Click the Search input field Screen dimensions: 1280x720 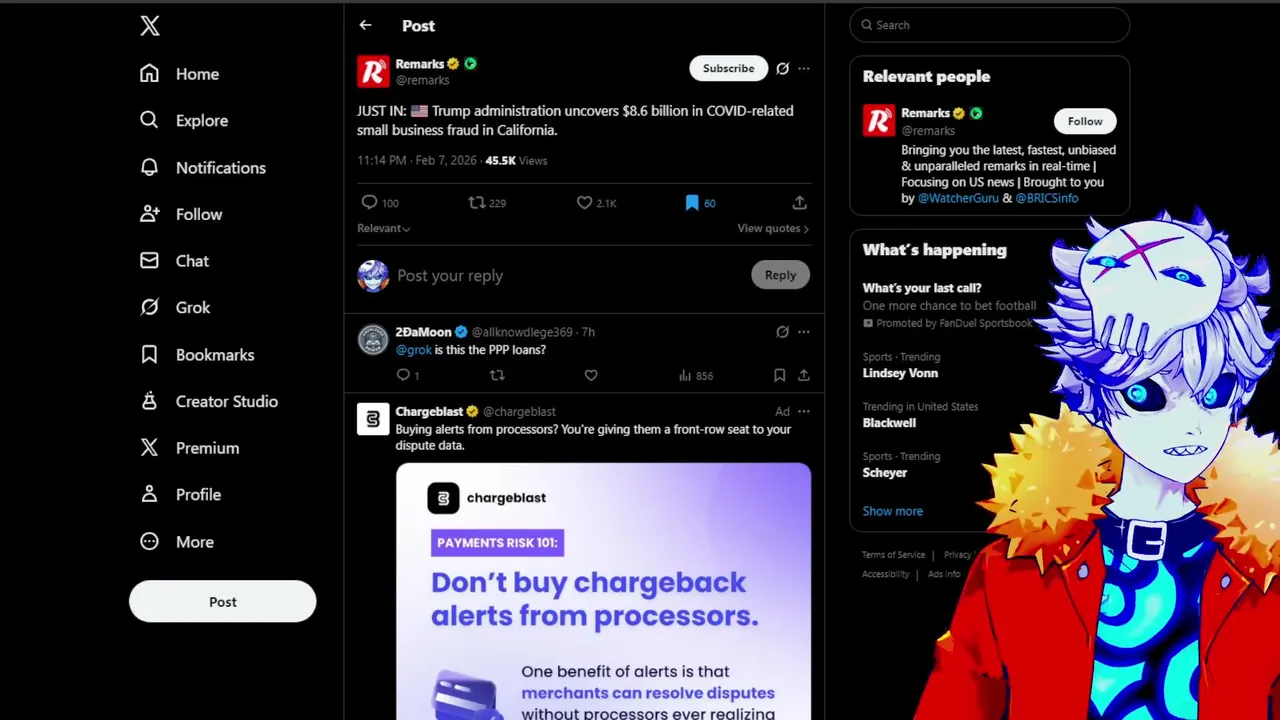990,25
